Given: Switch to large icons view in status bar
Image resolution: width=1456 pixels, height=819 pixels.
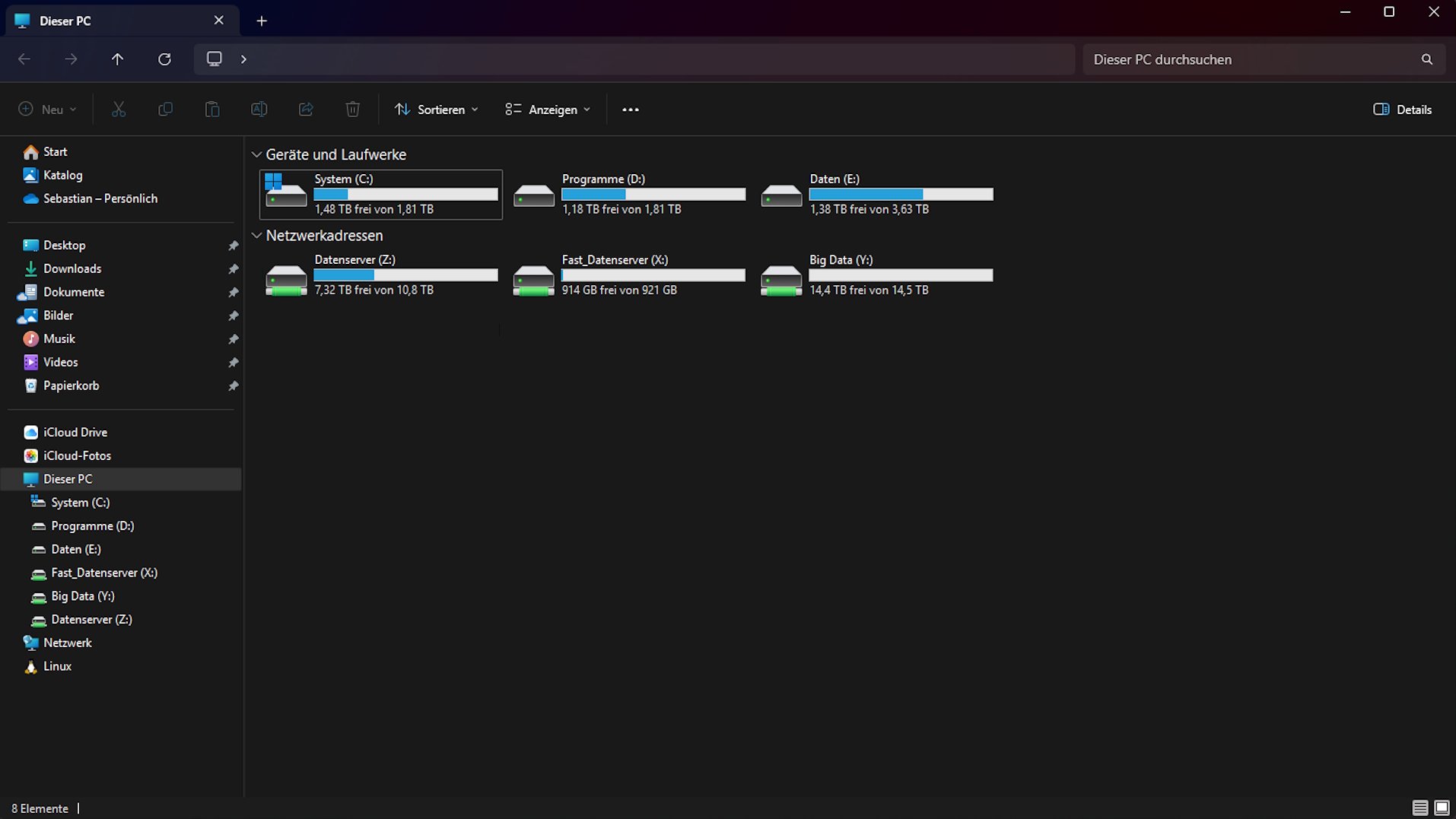Looking at the screenshot, I should coord(1441,808).
